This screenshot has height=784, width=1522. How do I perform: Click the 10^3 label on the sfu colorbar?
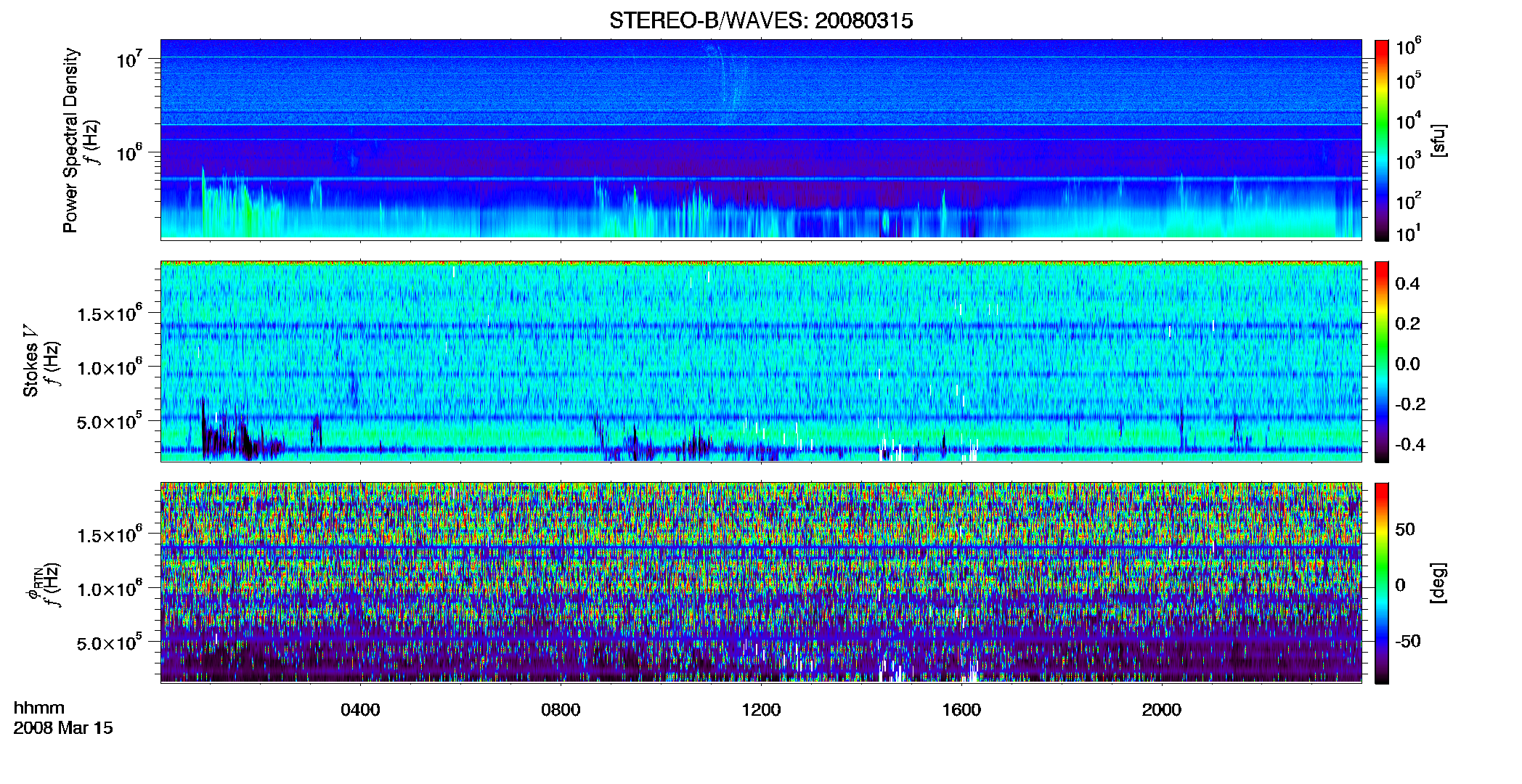pos(1408,161)
